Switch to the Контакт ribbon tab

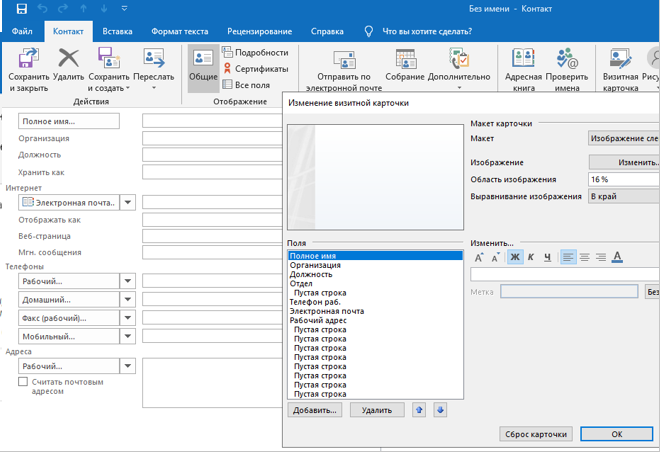[x=68, y=32]
